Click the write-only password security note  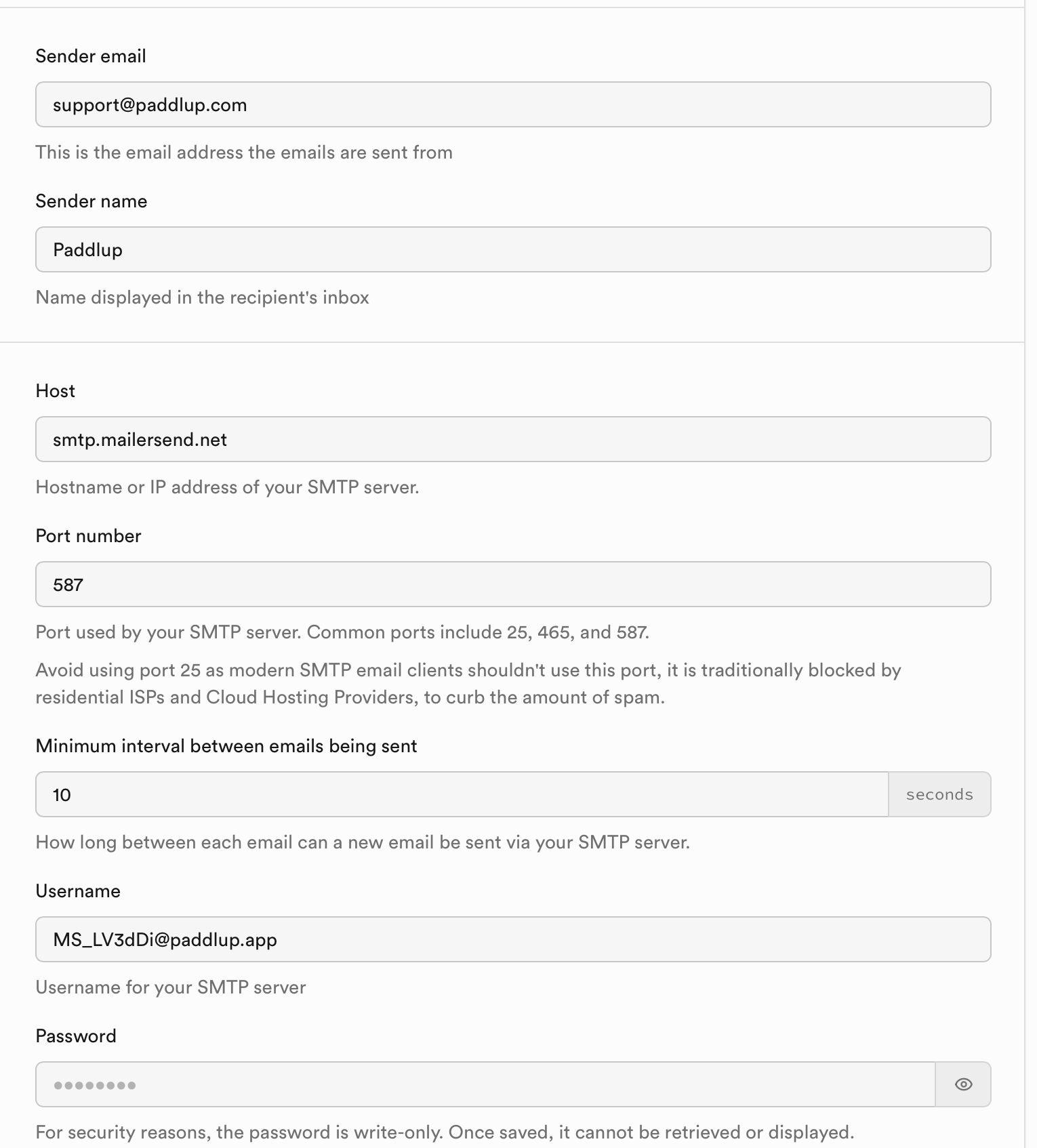pos(445,1132)
